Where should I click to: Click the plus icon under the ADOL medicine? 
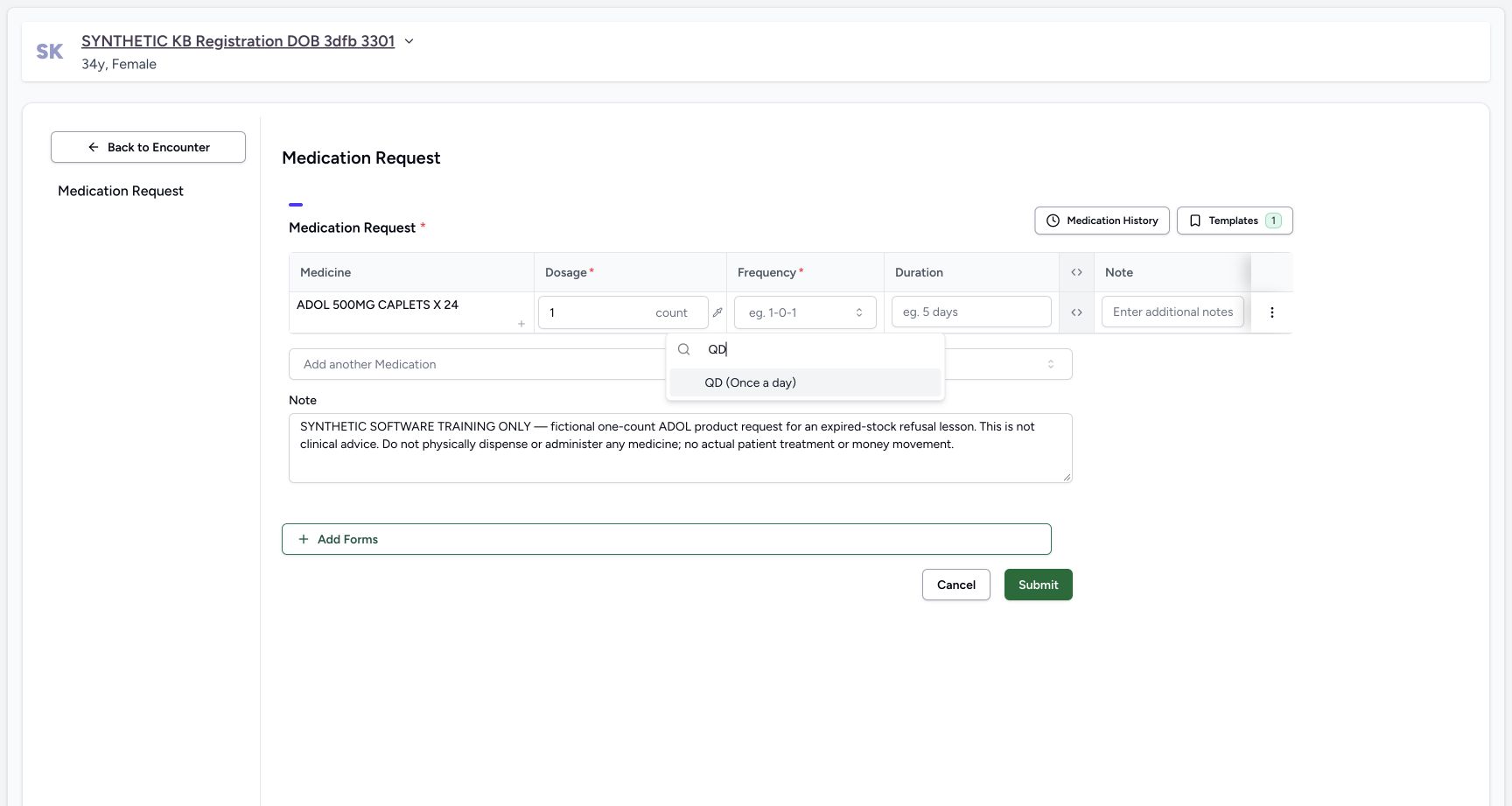point(521,324)
